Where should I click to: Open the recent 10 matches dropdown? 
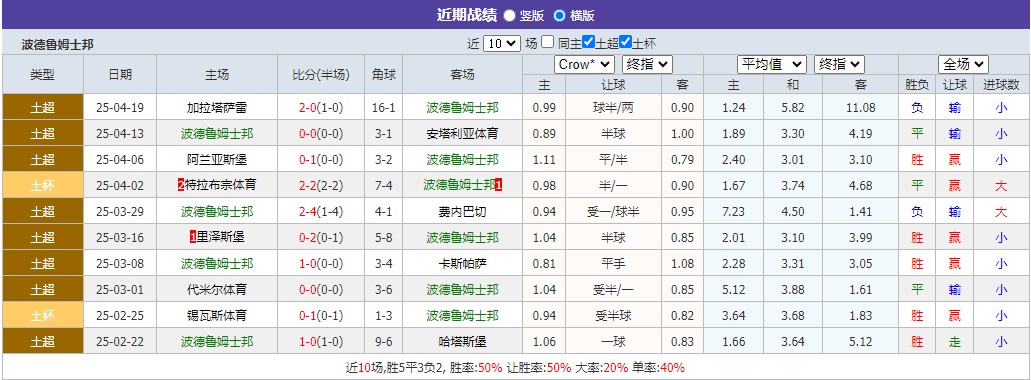click(x=502, y=44)
